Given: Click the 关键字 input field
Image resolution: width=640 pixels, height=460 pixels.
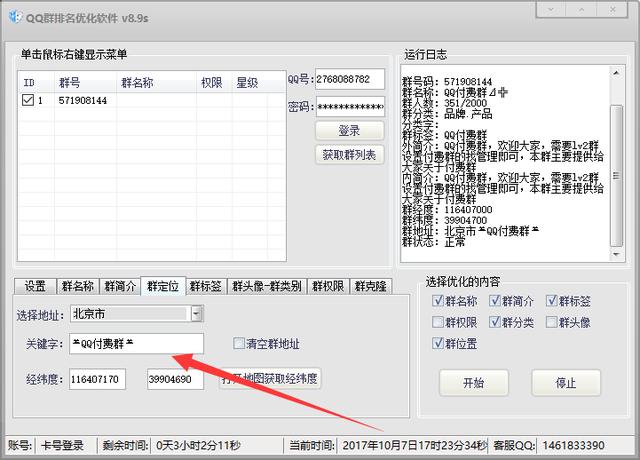Looking at the screenshot, I should [136, 344].
